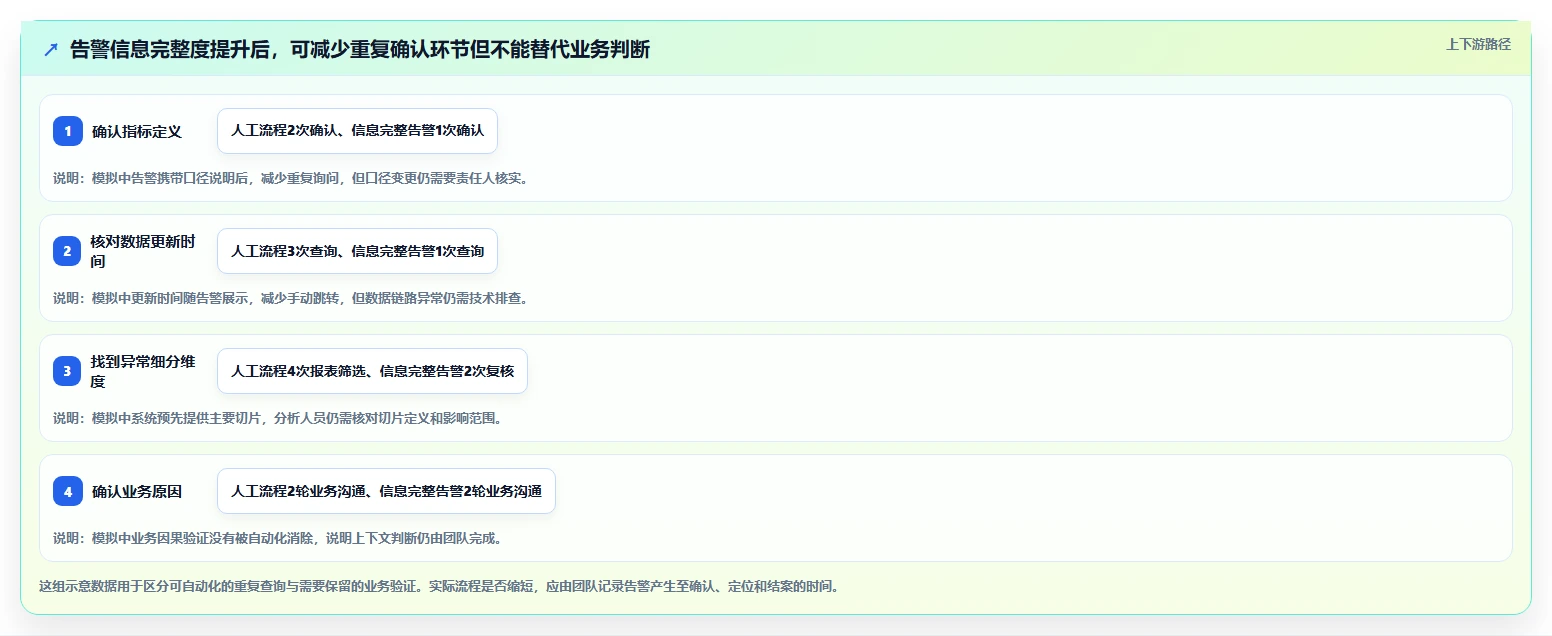Screen dimensions: 1552x636
Task: Click the 找到异常细分维度 step label
Action: pyautogui.click(x=143, y=371)
